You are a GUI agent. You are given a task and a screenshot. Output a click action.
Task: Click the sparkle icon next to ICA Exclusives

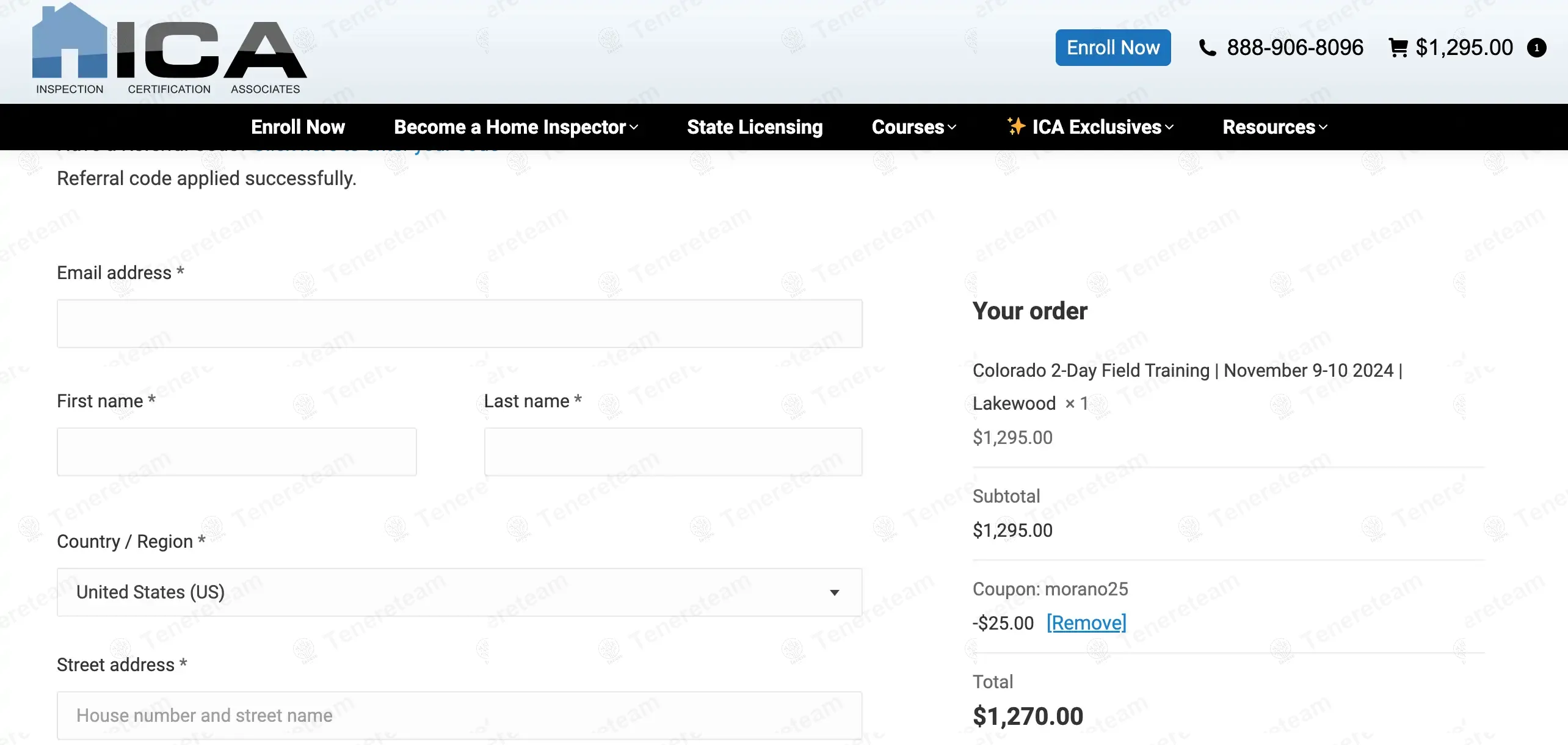(x=1015, y=126)
